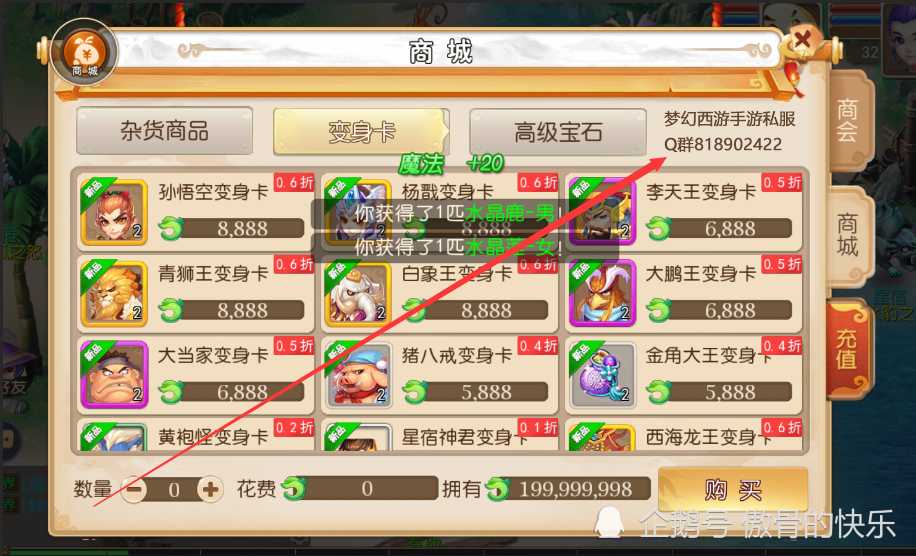Select the 西海龙王变身卡 item row

684,436
